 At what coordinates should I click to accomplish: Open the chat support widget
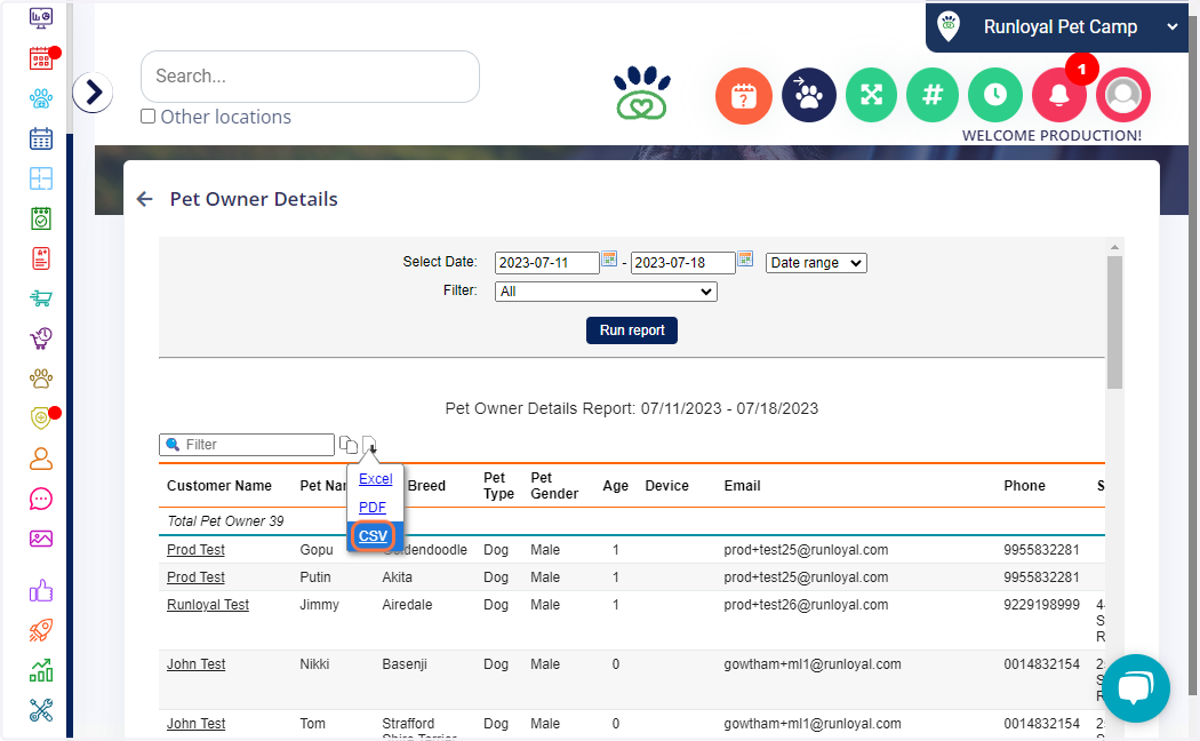pos(1136,688)
